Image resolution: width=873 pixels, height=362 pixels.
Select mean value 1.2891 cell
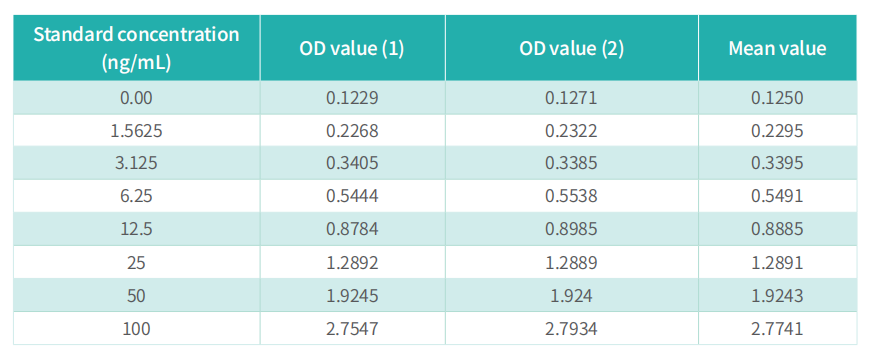[x=777, y=262]
